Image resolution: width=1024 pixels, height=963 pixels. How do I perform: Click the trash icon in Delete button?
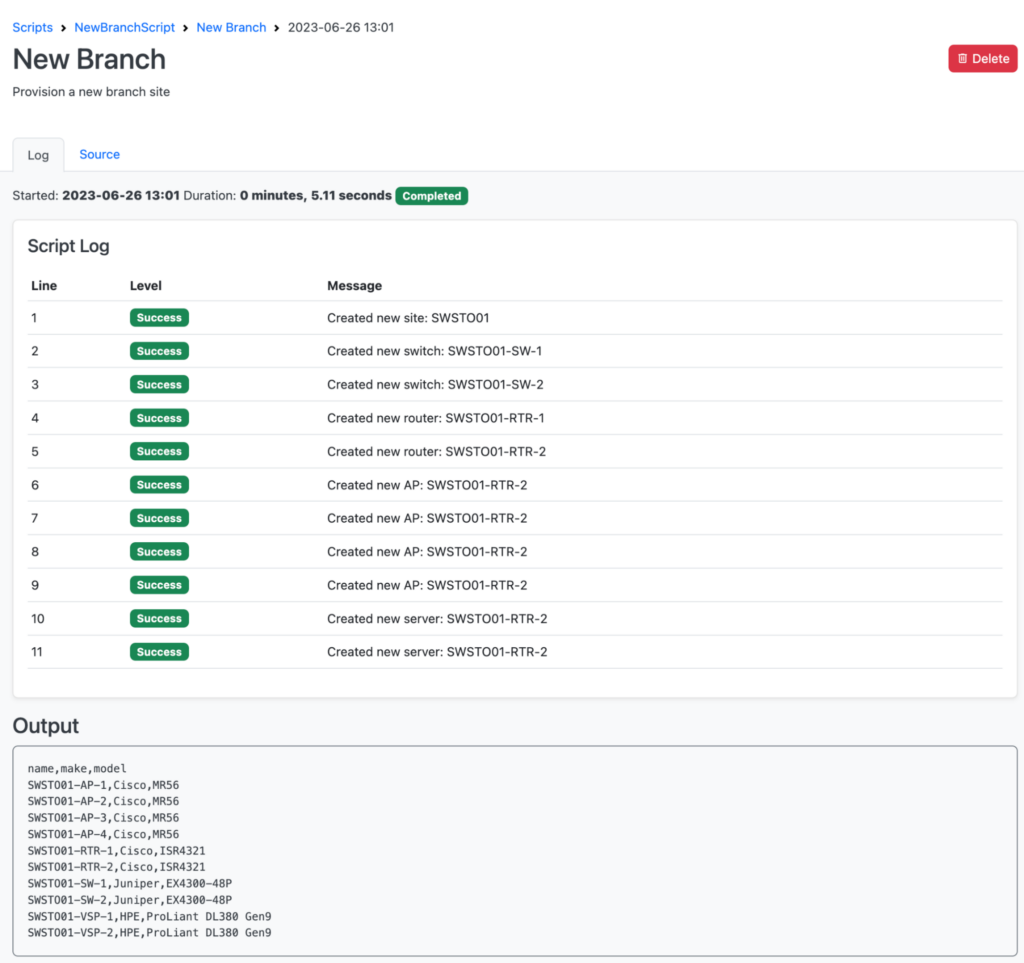point(962,59)
